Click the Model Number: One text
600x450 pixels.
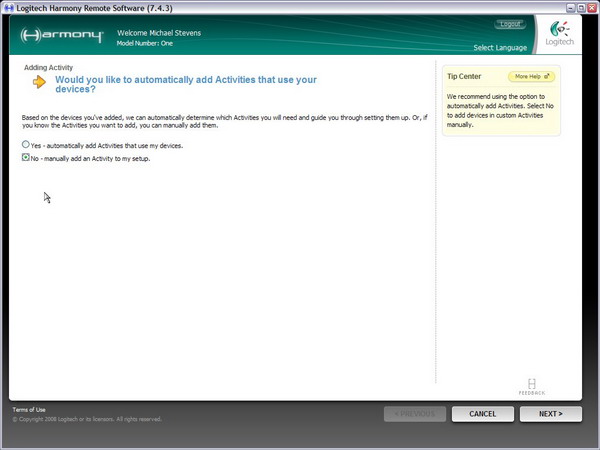click(x=145, y=43)
